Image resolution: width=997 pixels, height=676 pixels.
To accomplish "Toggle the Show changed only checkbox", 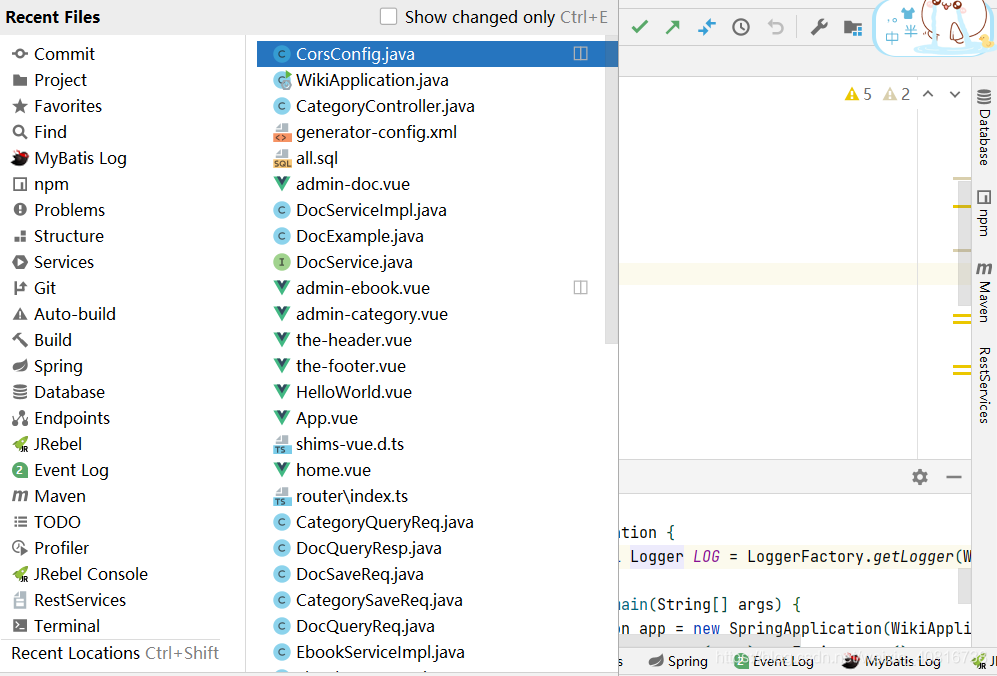I will tap(388, 17).
